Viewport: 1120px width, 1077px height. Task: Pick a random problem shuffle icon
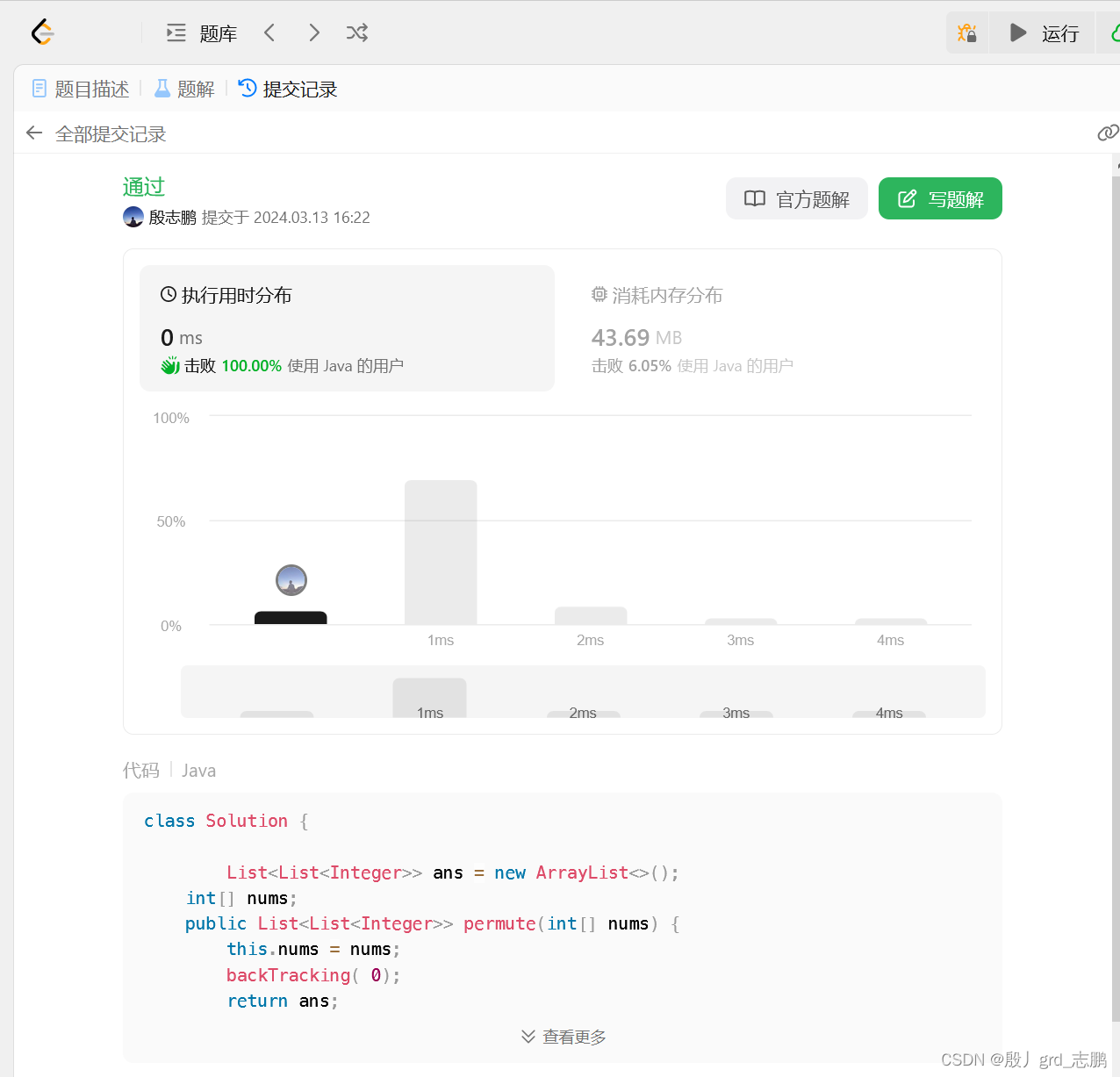coord(356,32)
